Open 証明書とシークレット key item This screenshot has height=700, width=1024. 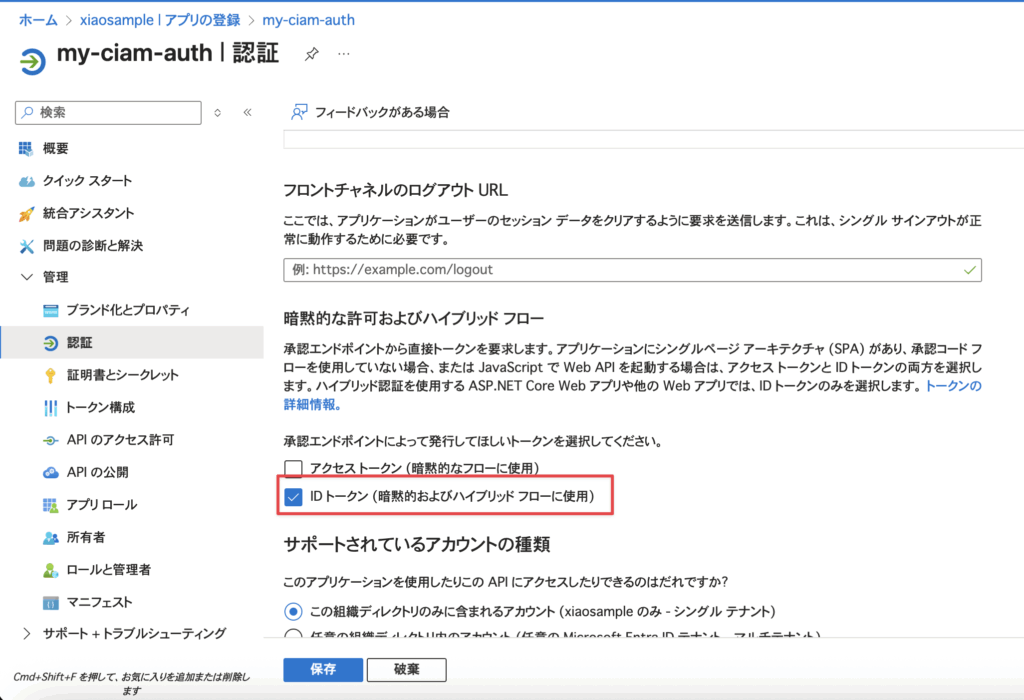pyautogui.click(x=122, y=375)
